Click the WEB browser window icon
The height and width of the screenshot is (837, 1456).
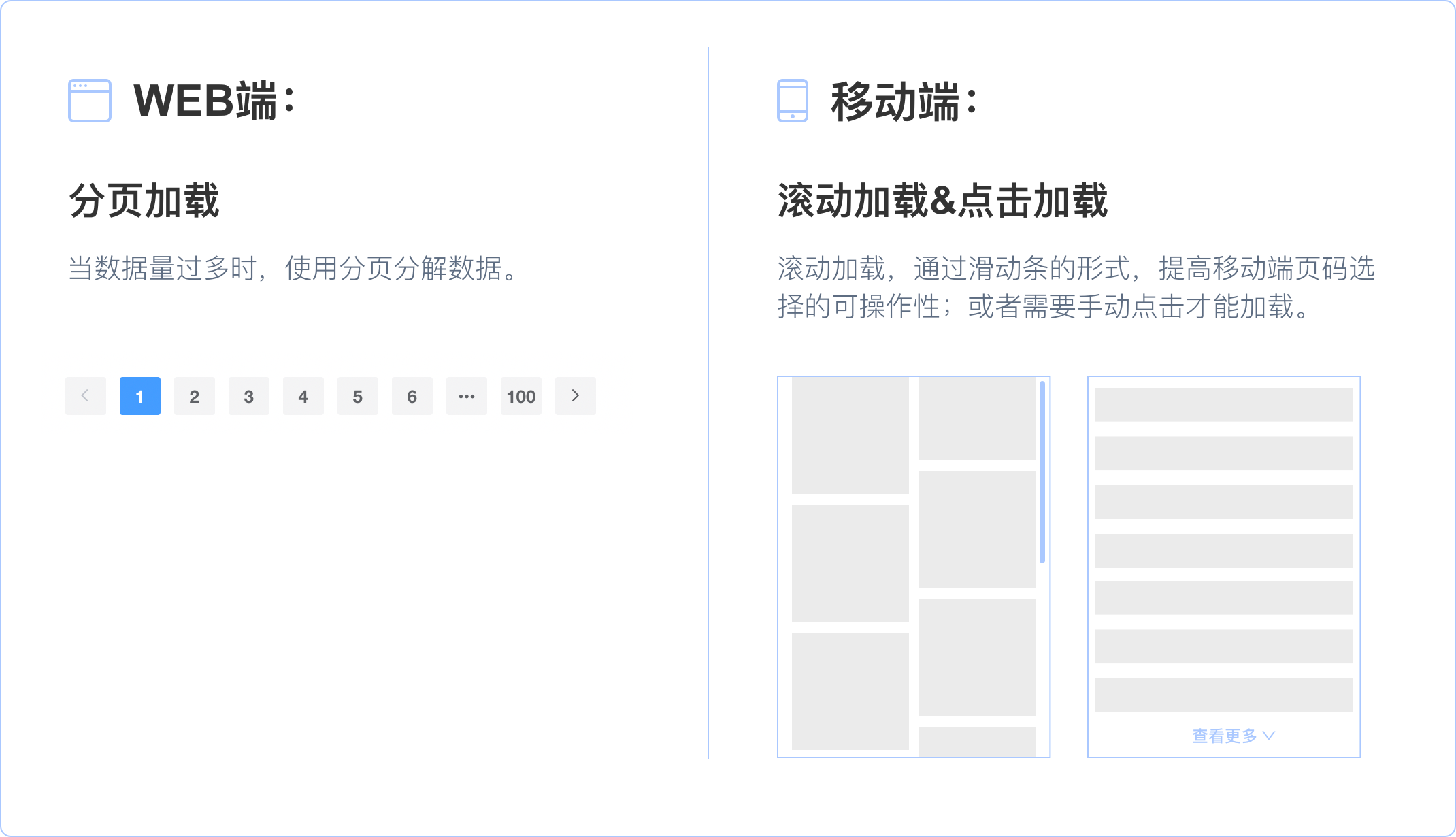coord(90,101)
